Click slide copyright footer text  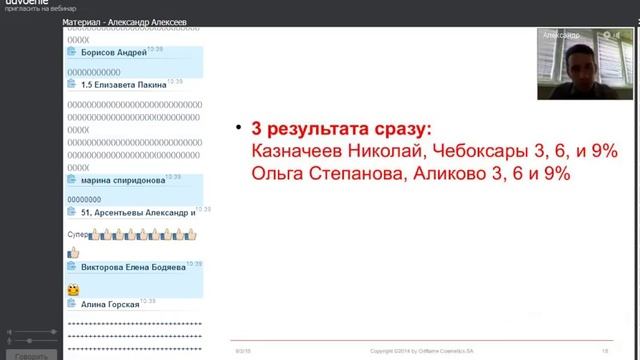coord(422,351)
